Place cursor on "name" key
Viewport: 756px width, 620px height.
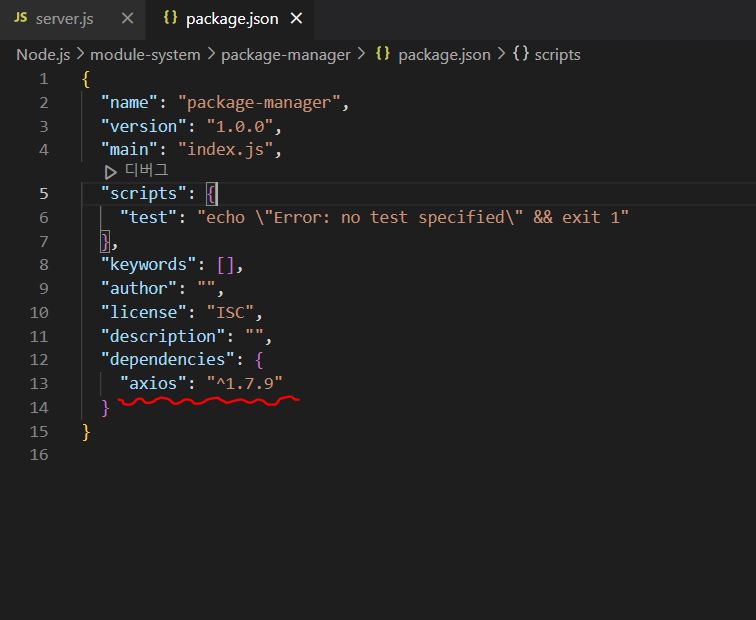[129, 103]
